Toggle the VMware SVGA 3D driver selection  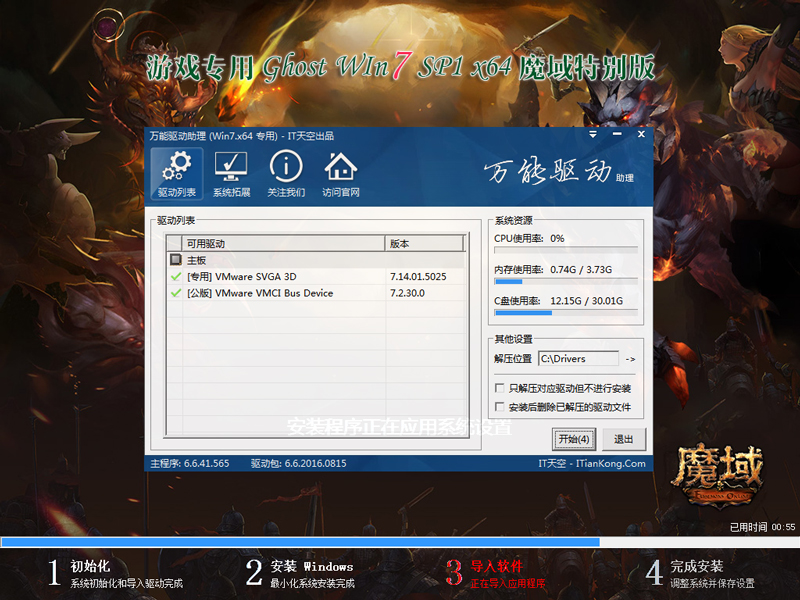(175, 278)
